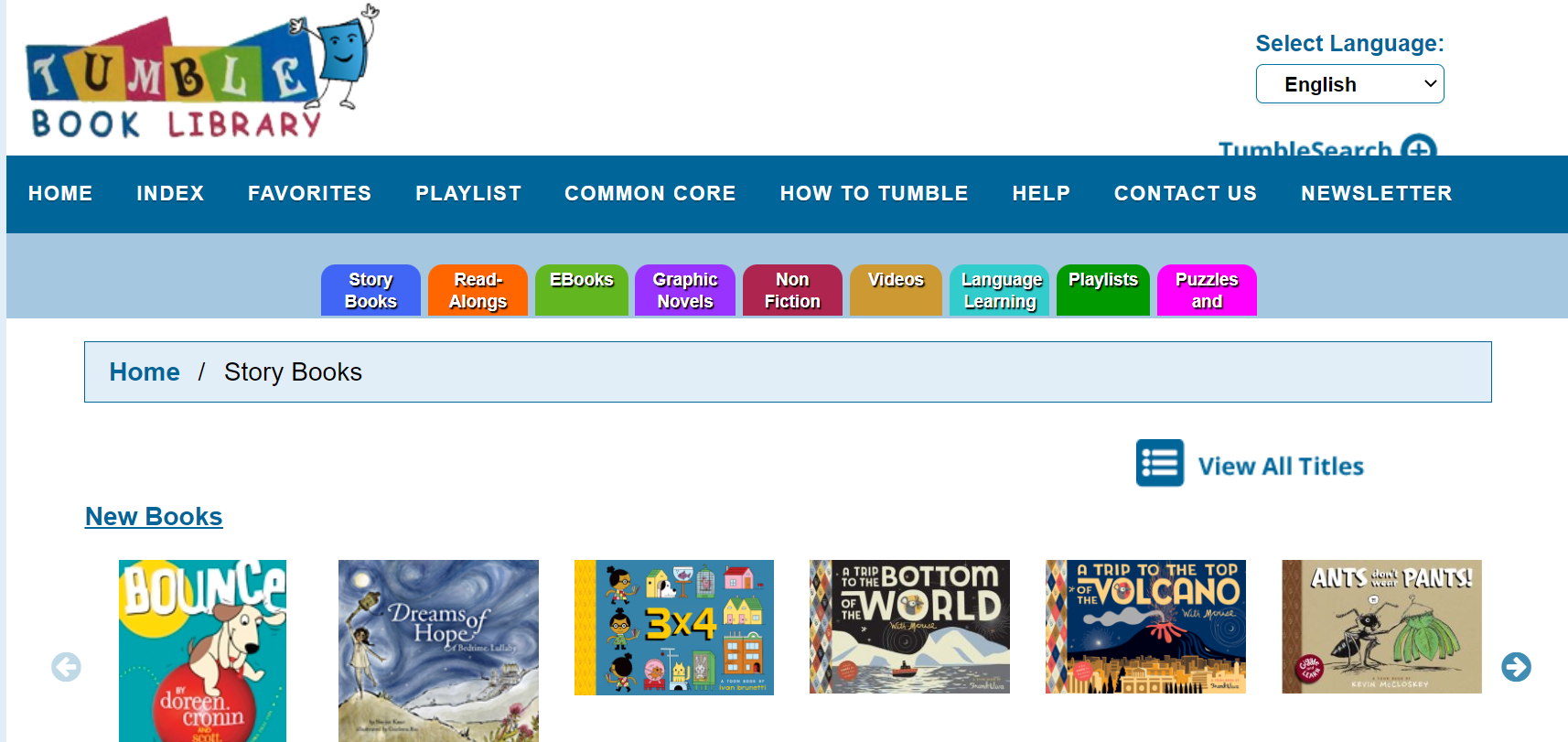Open the NEWSLETTER menu item
The image size is (1568, 742).
1376,193
